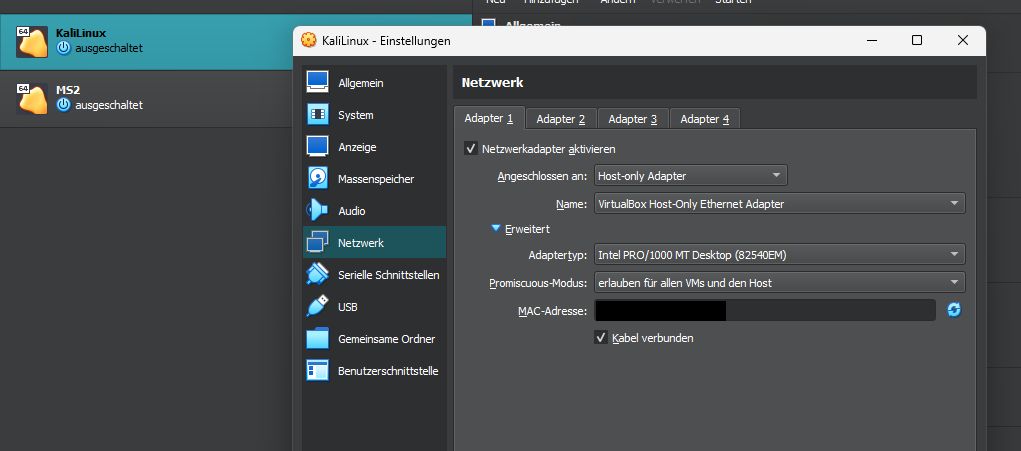Image resolution: width=1021 pixels, height=451 pixels.
Task: Switch to Adapter 3 tab
Action: pos(633,119)
